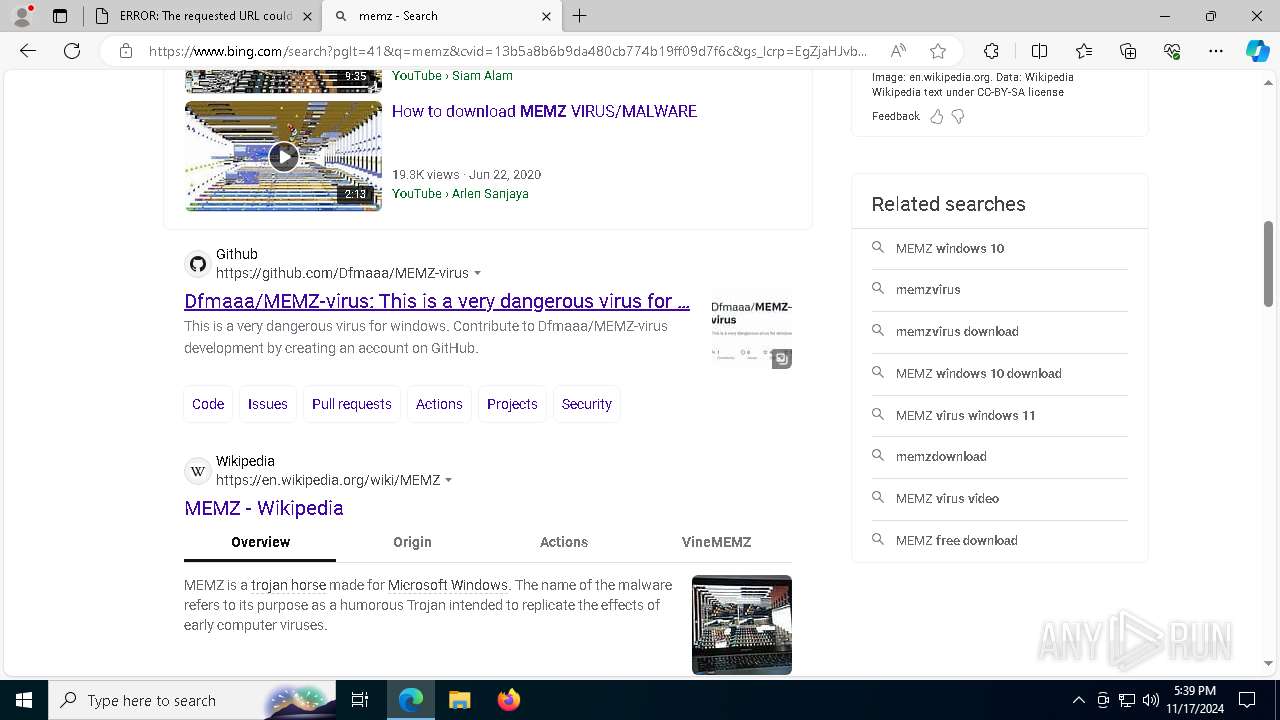The image size is (1280, 720).
Task: Add page to favorites star icon
Action: coord(937,51)
